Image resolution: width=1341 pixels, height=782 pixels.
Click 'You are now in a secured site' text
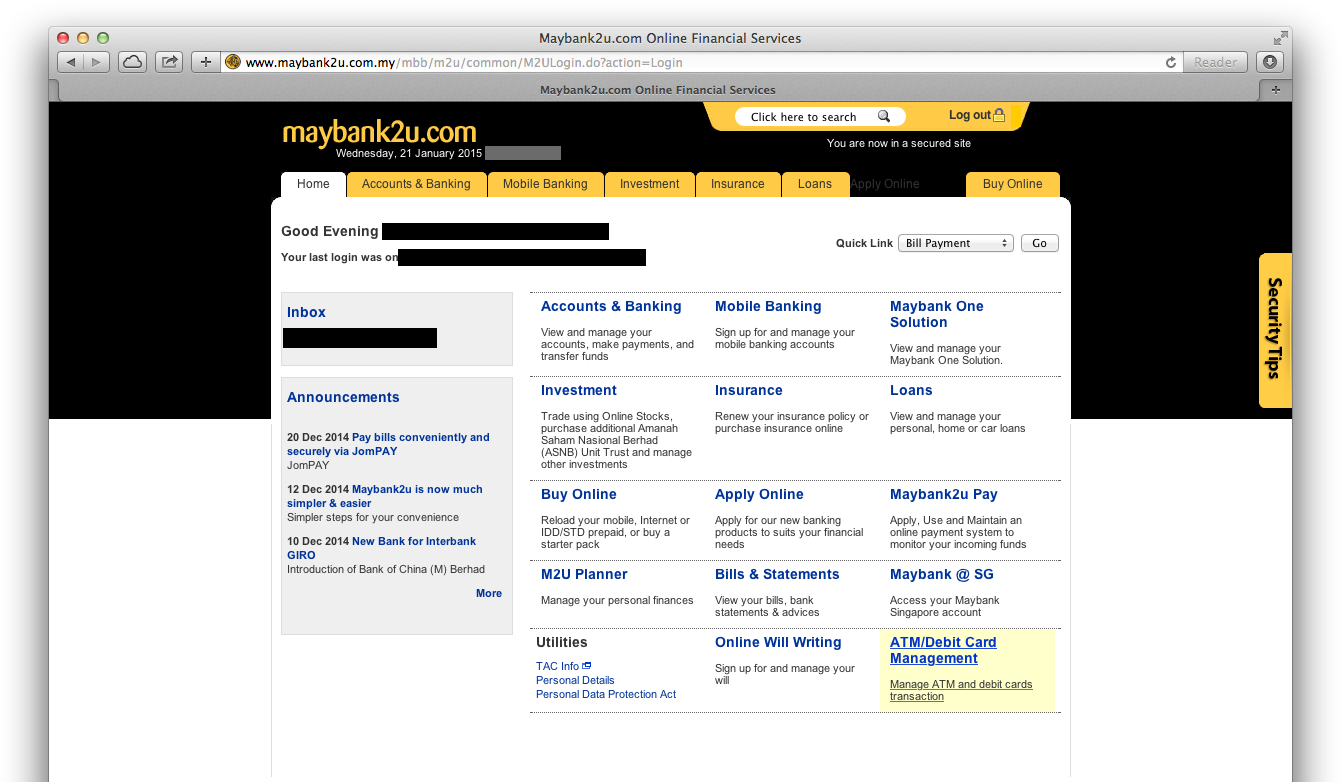click(x=899, y=143)
